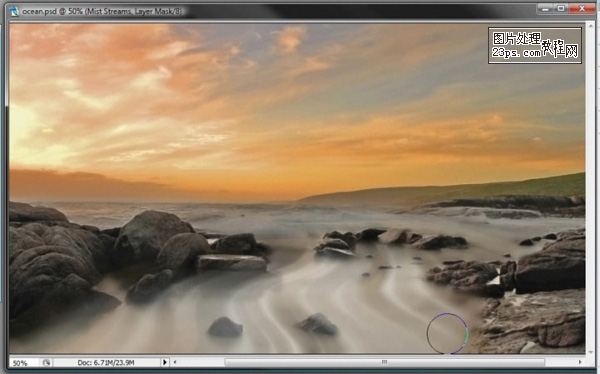Image resolution: width=600 pixels, height=374 pixels.
Task: Click the 50% zoom level field
Action: (x=24, y=363)
